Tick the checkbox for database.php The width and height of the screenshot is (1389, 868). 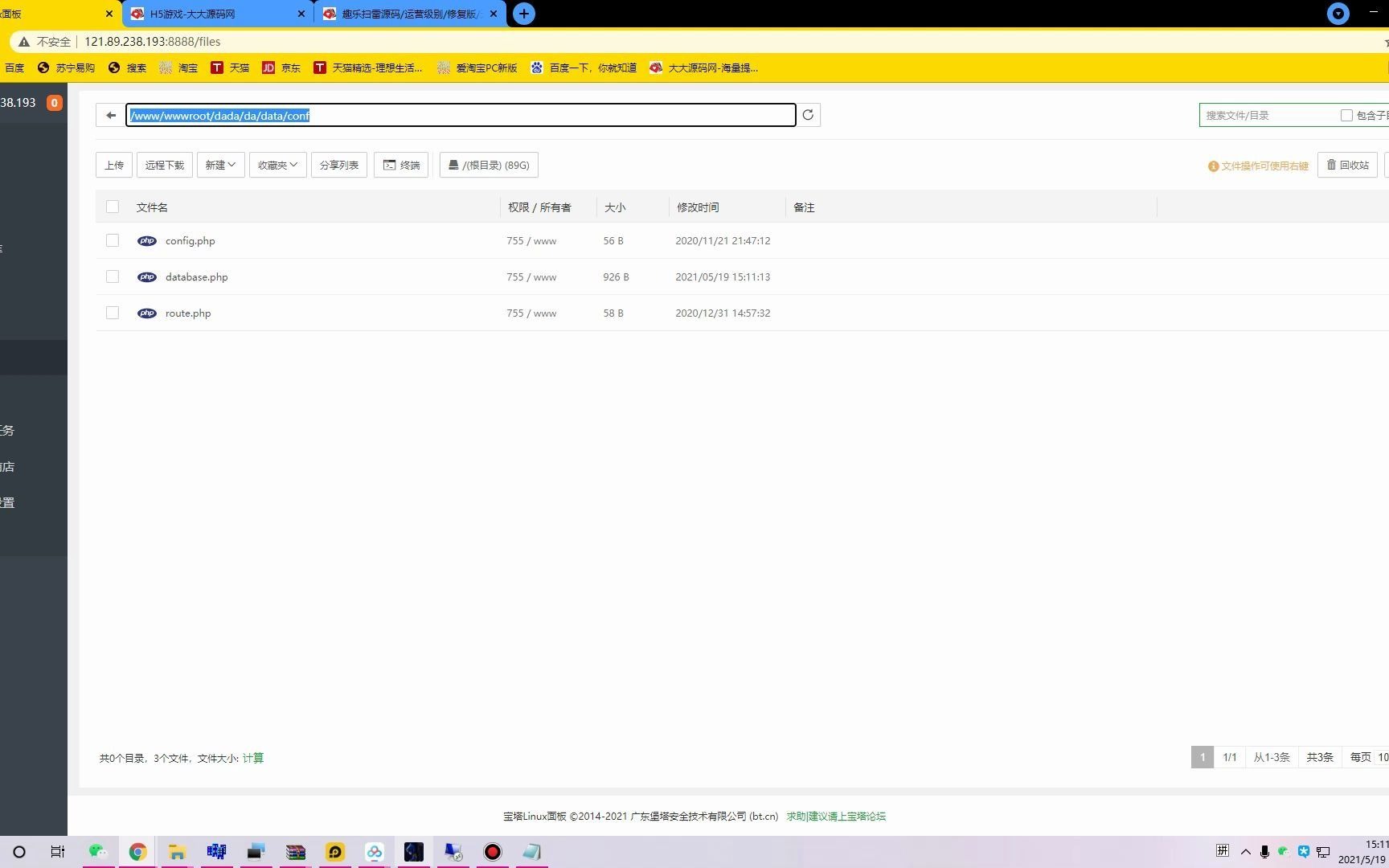pyautogui.click(x=113, y=276)
